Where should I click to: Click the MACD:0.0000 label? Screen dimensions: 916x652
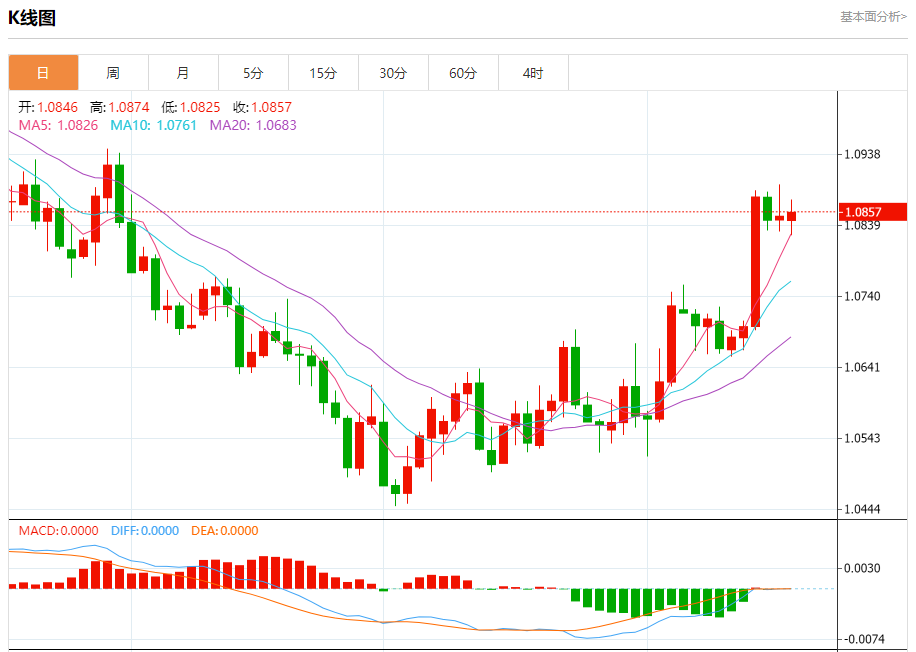click(58, 530)
